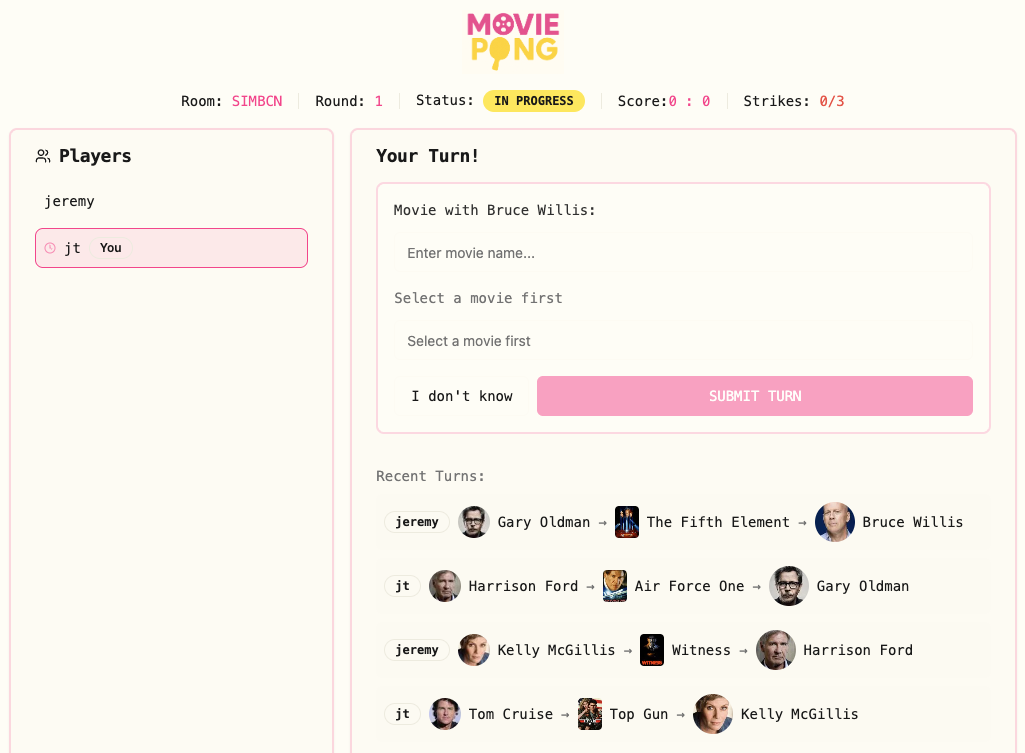Screen dimensions: 1025x753
Task: Click Tom Cruise's avatar photo
Action: [445, 714]
